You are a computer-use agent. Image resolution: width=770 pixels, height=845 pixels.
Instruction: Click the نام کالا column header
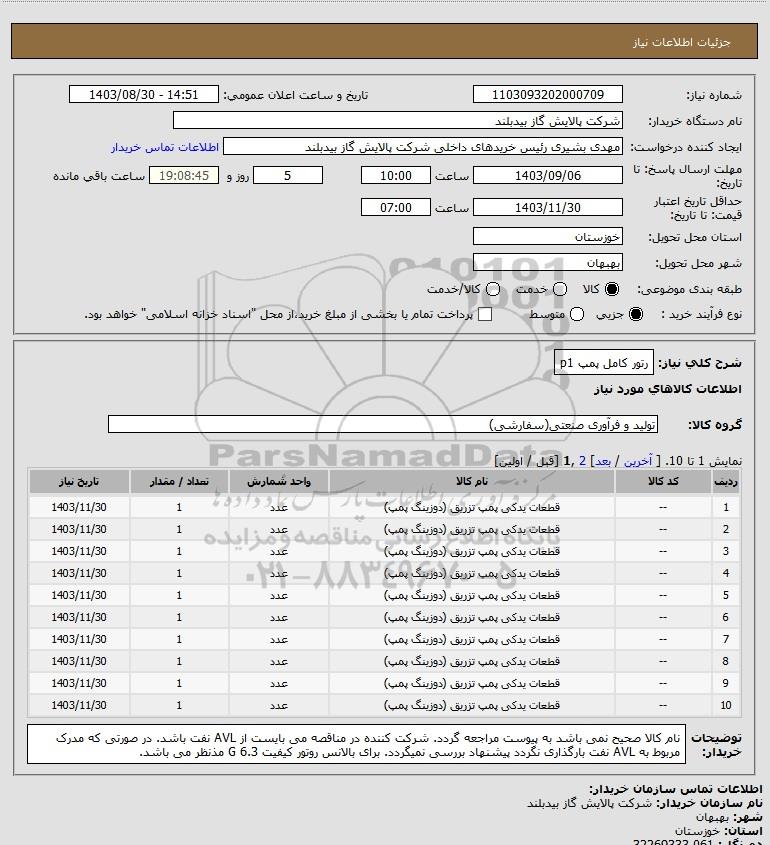point(471,481)
